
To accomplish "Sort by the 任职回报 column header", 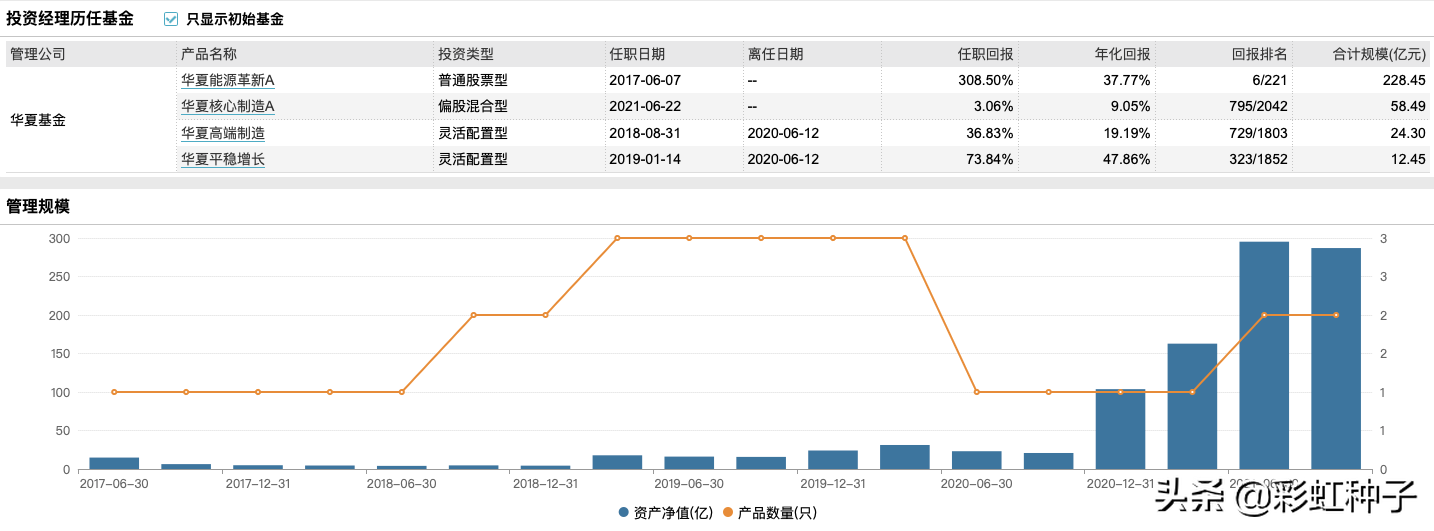I will pos(986,54).
